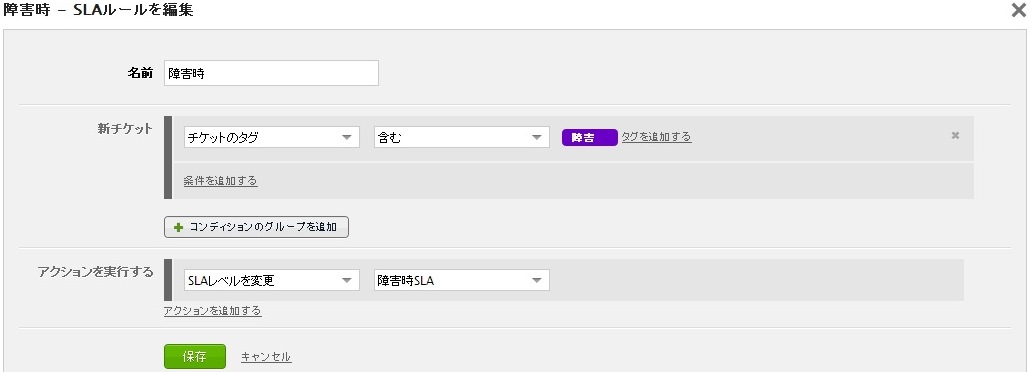1031x372 pixels.
Task: Expand the 障害時SLA level dropdown
Action: click(x=462, y=280)
